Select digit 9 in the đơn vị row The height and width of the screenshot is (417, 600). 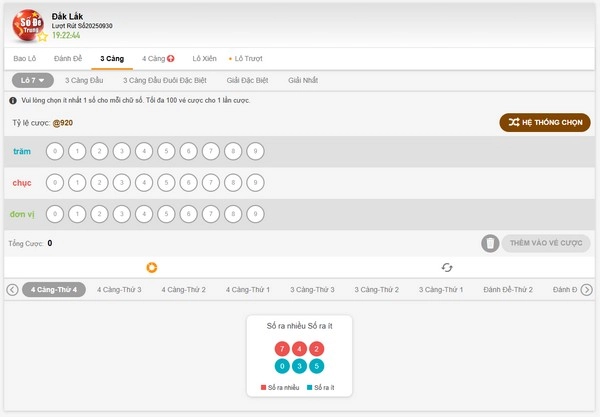coord(255,213)
